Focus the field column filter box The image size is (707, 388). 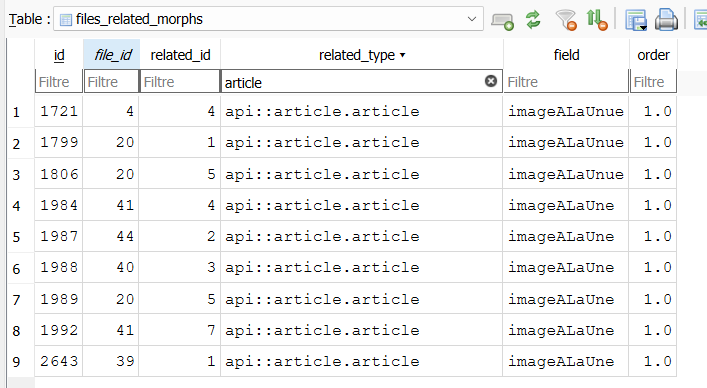pyautogui.click(x=566, y=82)
